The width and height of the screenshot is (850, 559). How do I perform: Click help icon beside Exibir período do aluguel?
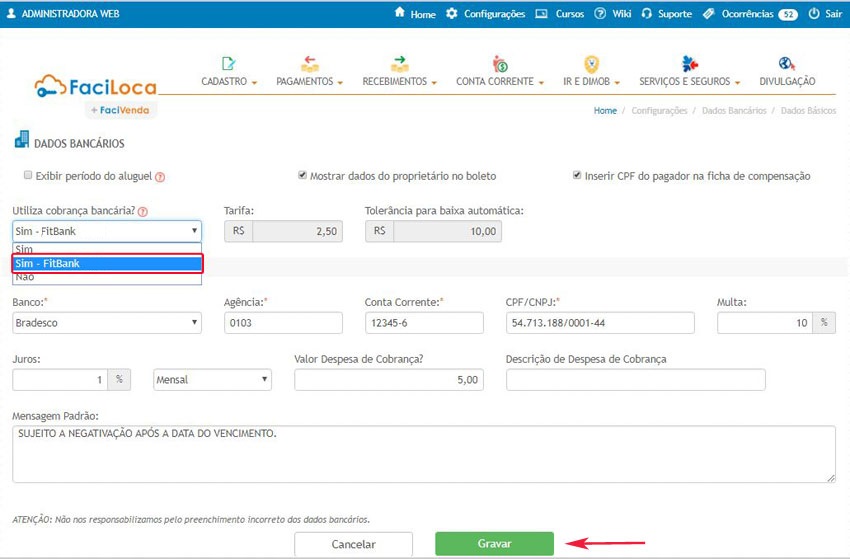(160, 177)
